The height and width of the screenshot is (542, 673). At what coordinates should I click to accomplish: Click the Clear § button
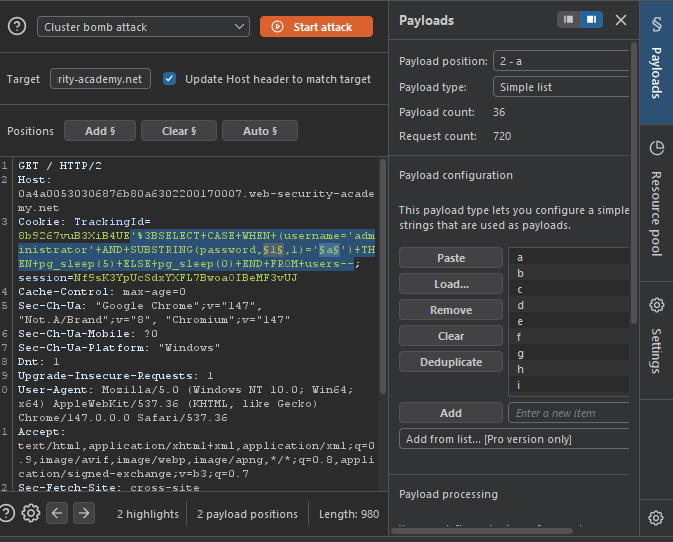click(179, 130)
